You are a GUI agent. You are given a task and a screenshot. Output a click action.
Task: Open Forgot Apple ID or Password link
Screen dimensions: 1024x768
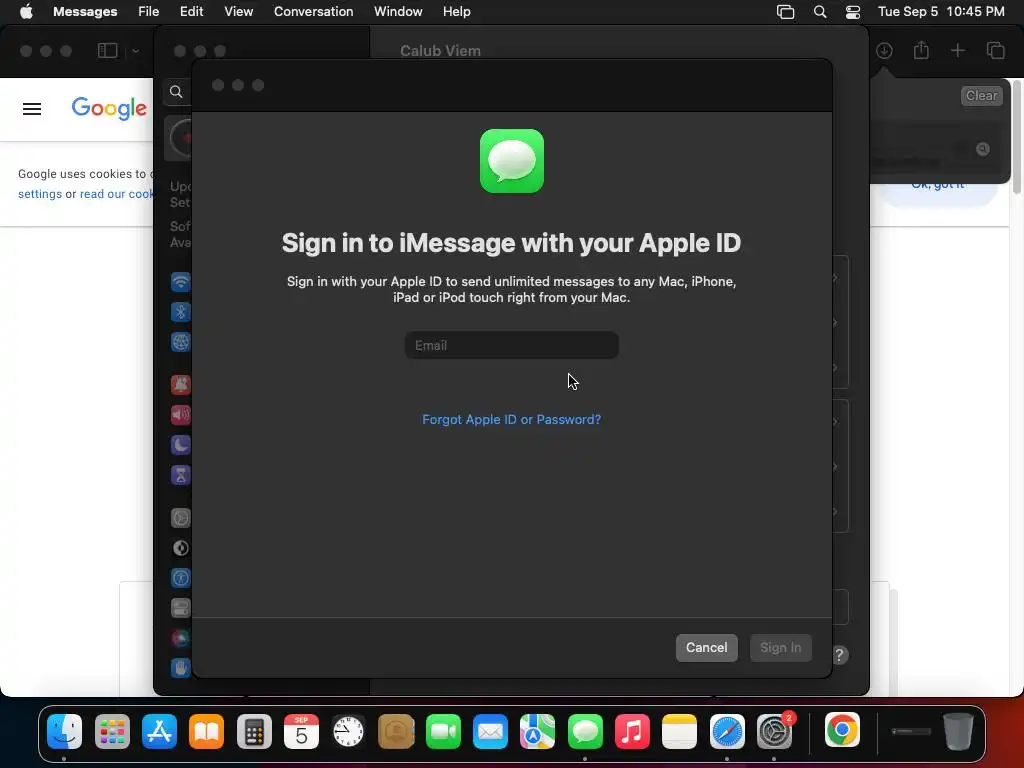pos(511,419)
